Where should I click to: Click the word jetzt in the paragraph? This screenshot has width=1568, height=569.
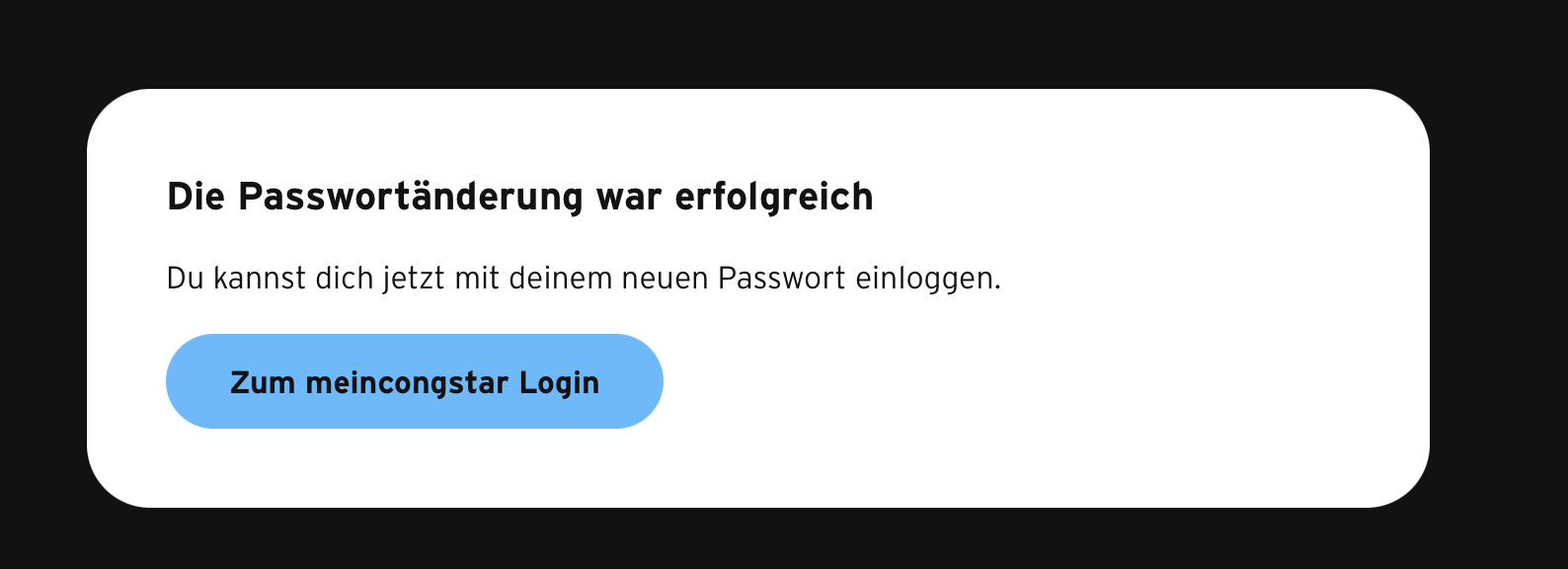(x=415, y=280)
